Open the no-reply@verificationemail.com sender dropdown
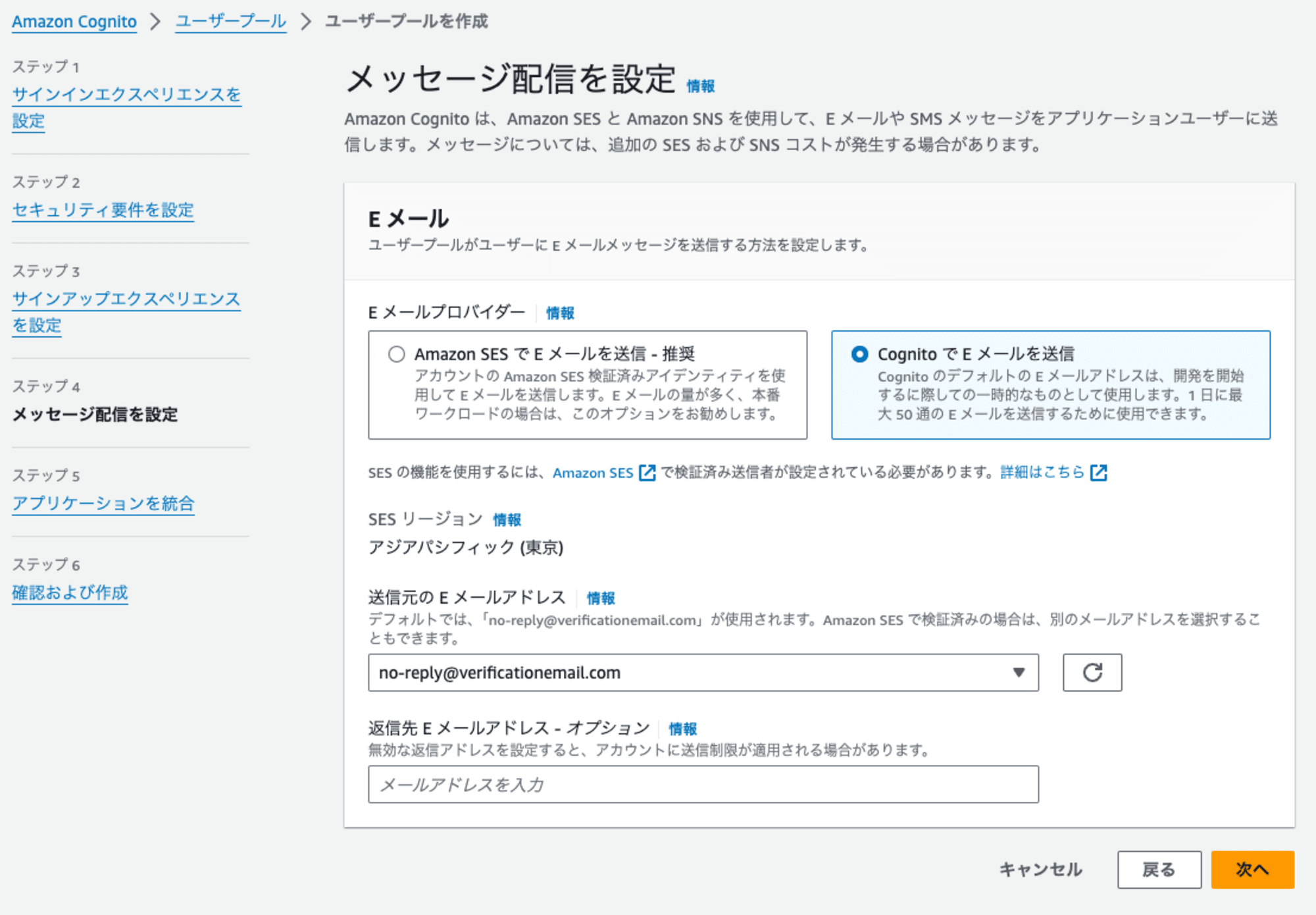The width and height of the screenshot is (1316, 915). pos(703,672)
